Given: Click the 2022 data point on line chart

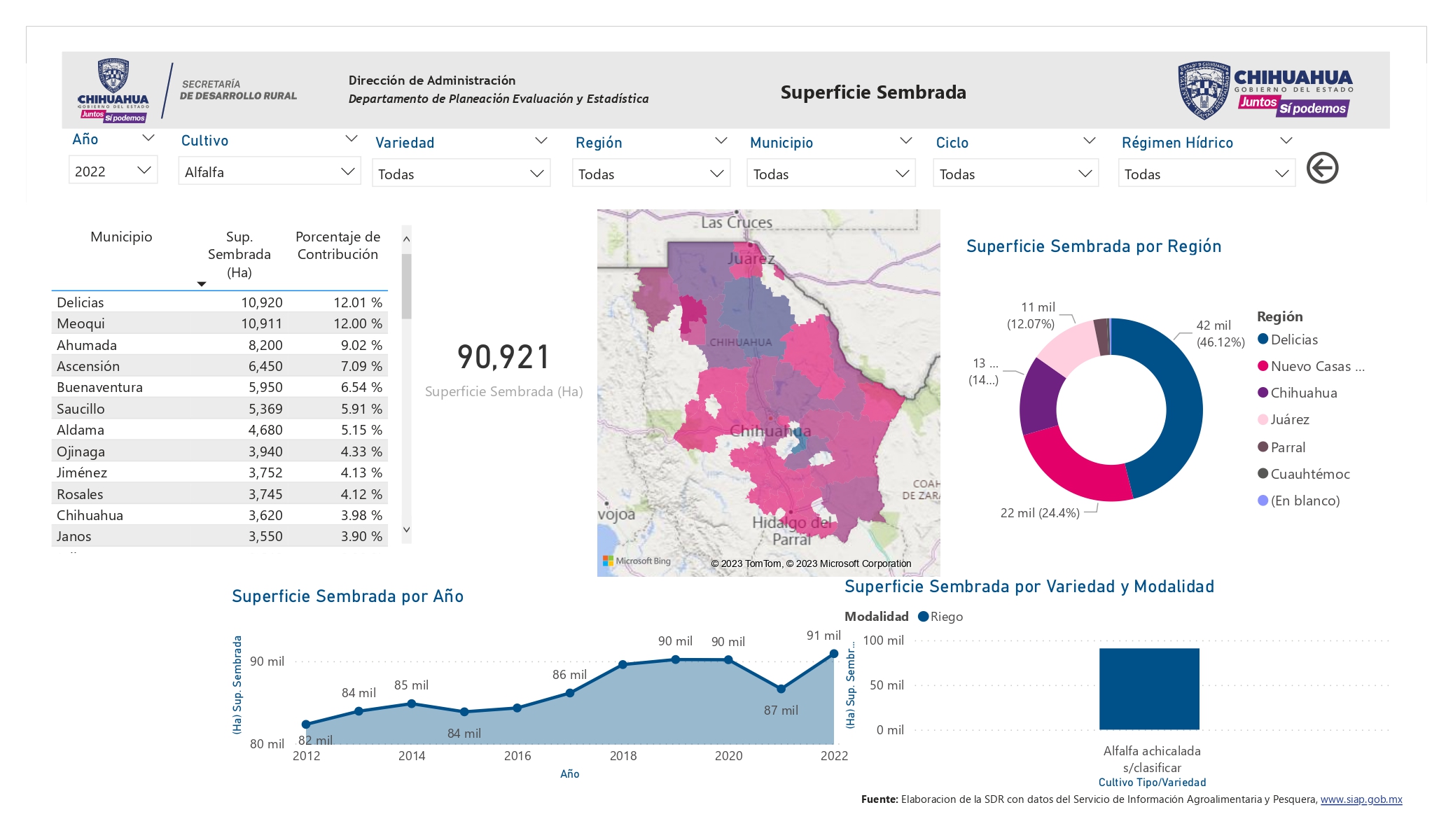Looking at the screenshot, I should click(x=833, y=654).
